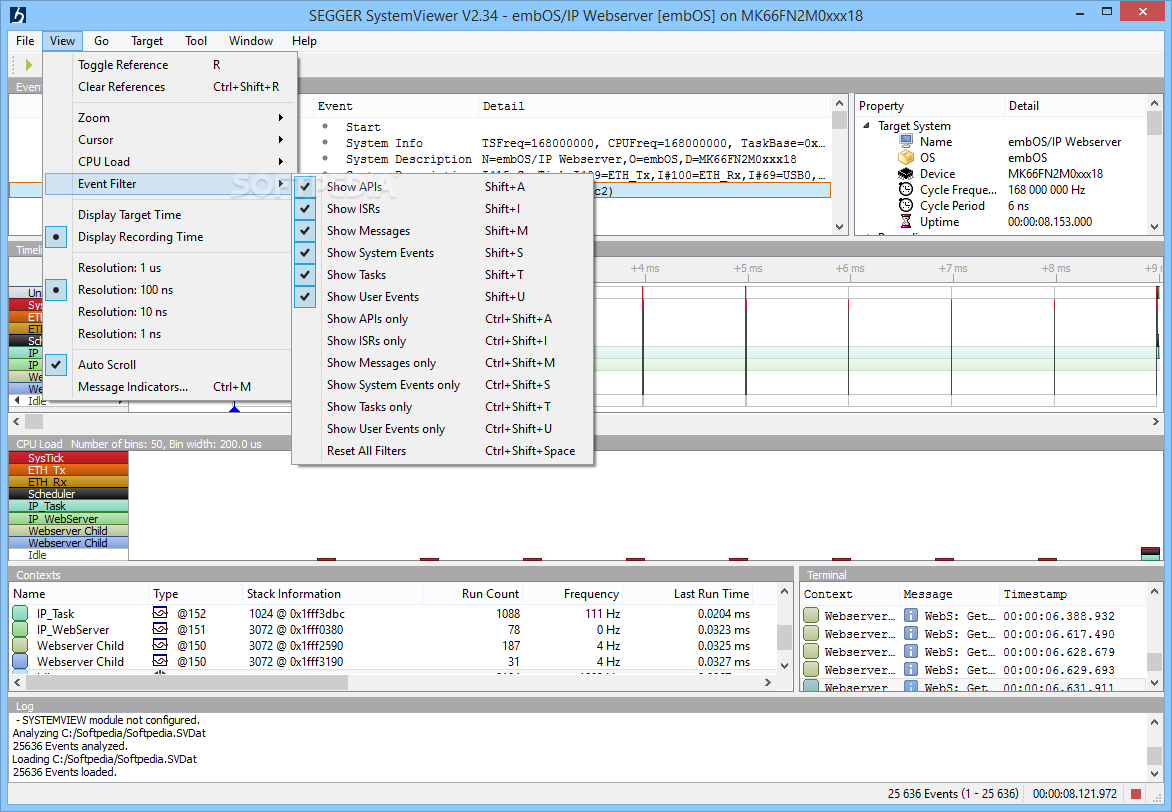Screen dimensions: 1172x812
Task: Click the Uptime hourglass icon
Action: pos(906,221)
